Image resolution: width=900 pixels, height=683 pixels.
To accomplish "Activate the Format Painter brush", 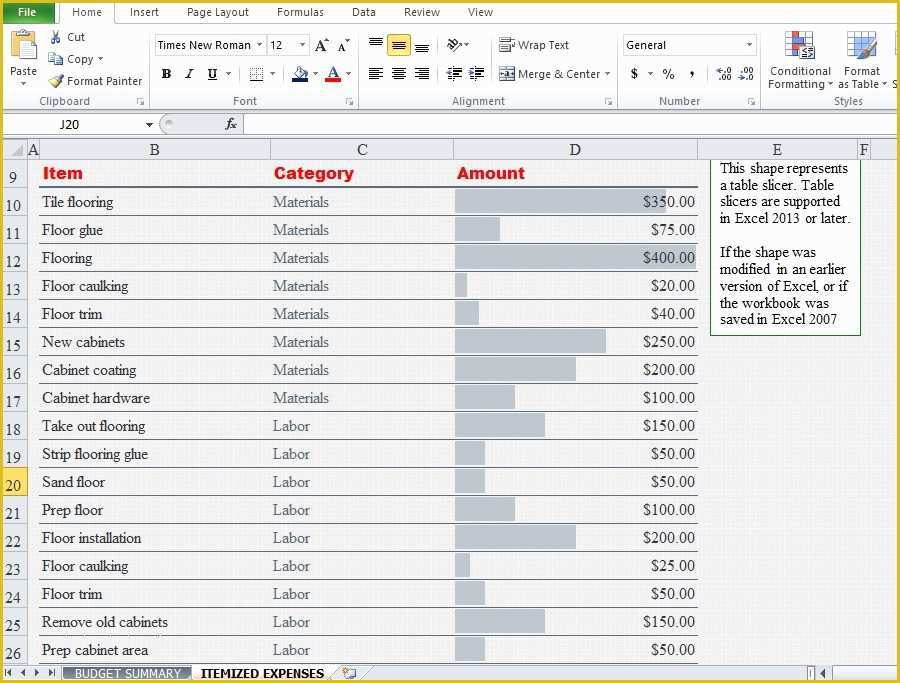I will click(56, 81).
